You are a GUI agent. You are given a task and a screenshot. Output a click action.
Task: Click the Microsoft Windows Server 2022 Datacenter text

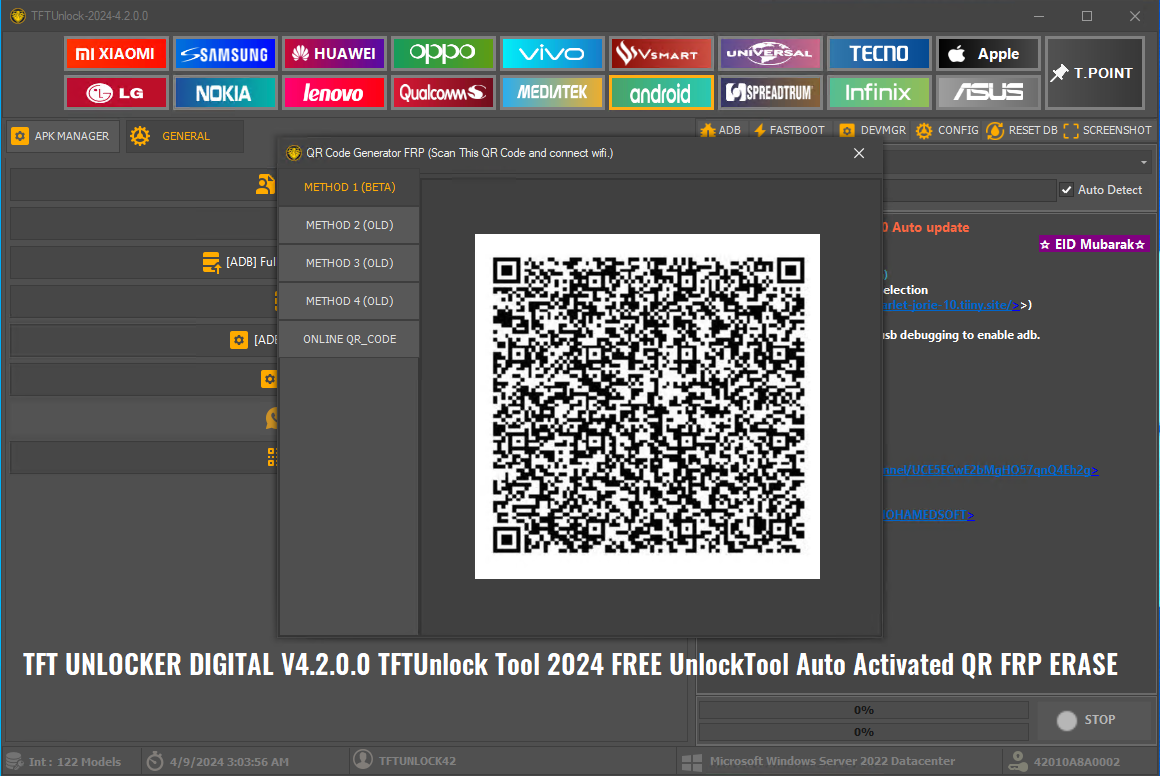coord(832,761)
